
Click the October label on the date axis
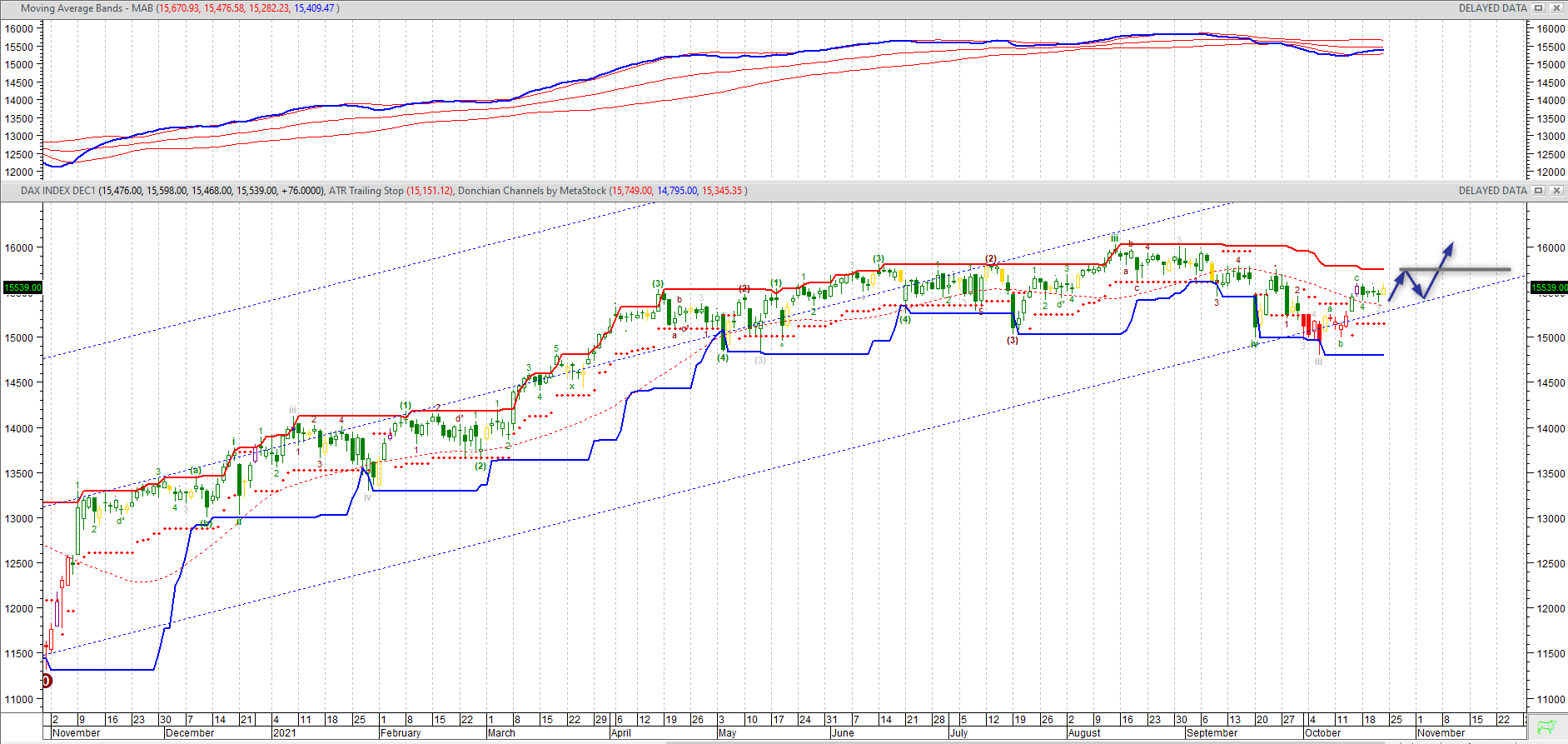[1323, 733]
